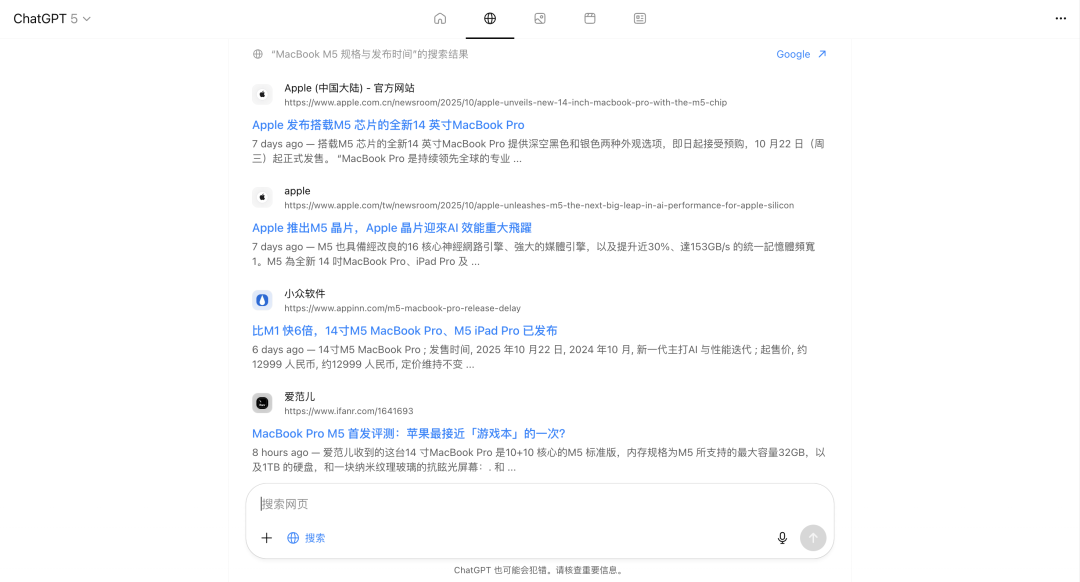The image size is (1080, 582).
Task: Toggle the 搜索 web search mode chip
Action: click(306, 538)
